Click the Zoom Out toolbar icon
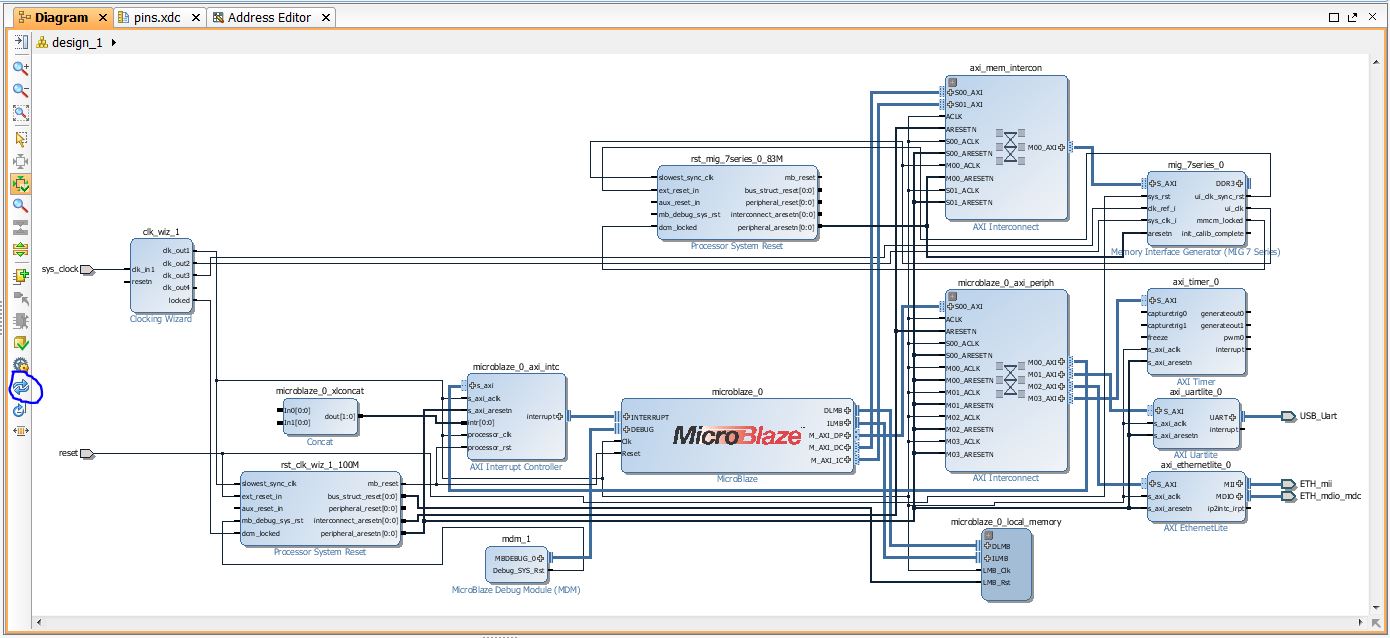Screen dimensions: 1390x638 tap(20, 91)
